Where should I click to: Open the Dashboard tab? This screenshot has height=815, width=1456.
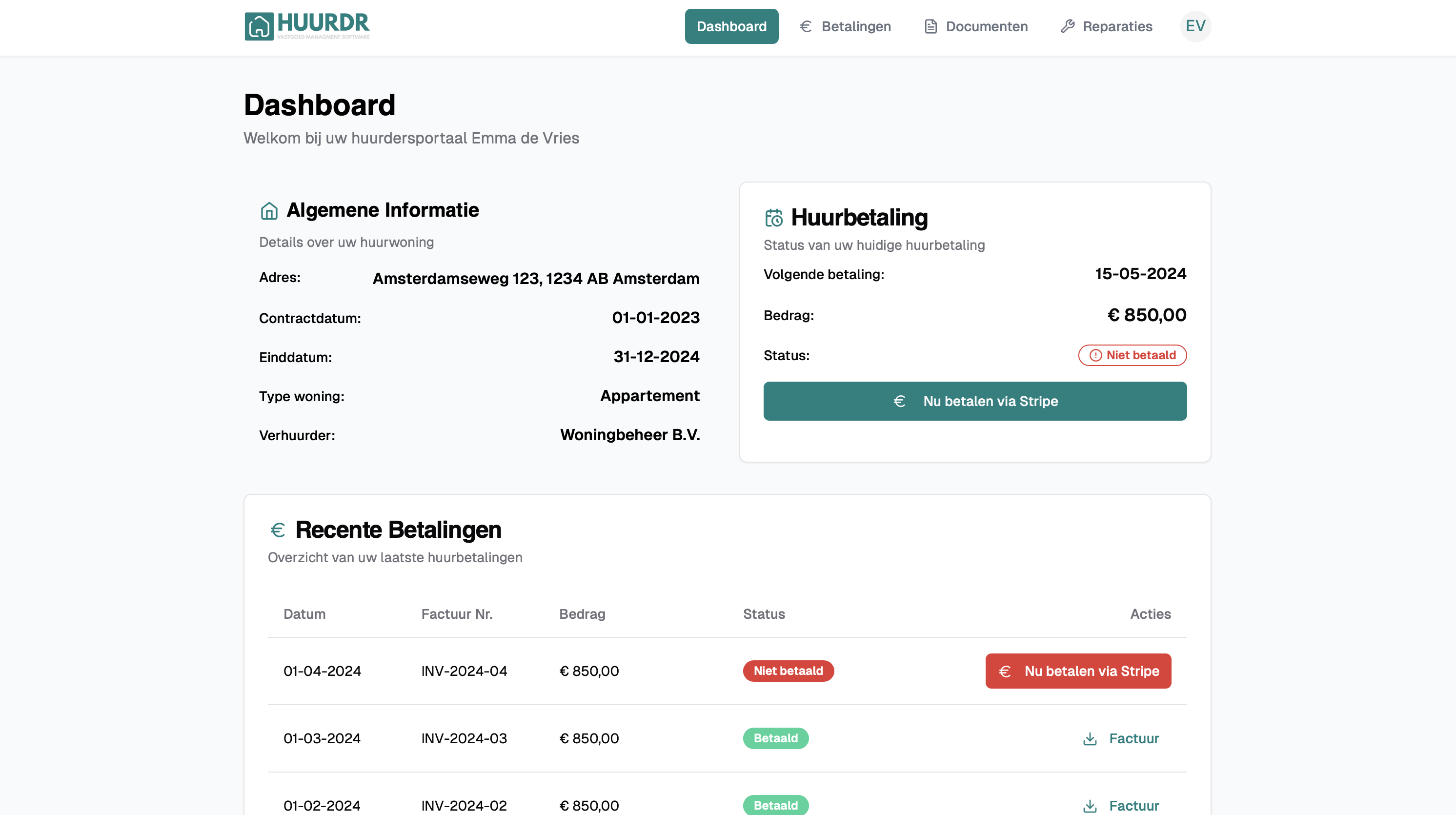tap(731, 26)
